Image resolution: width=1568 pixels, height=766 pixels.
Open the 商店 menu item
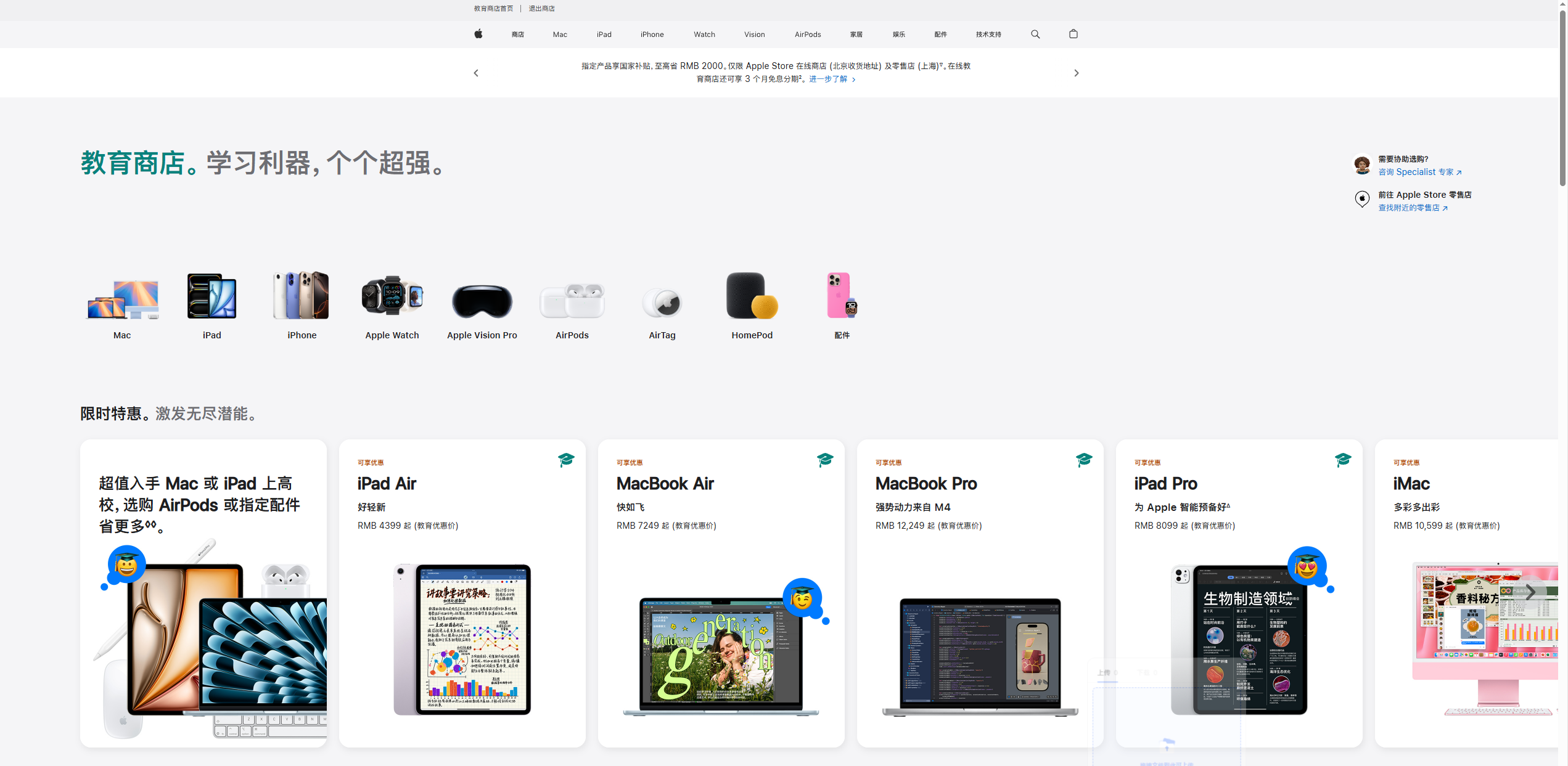[518, 35]
